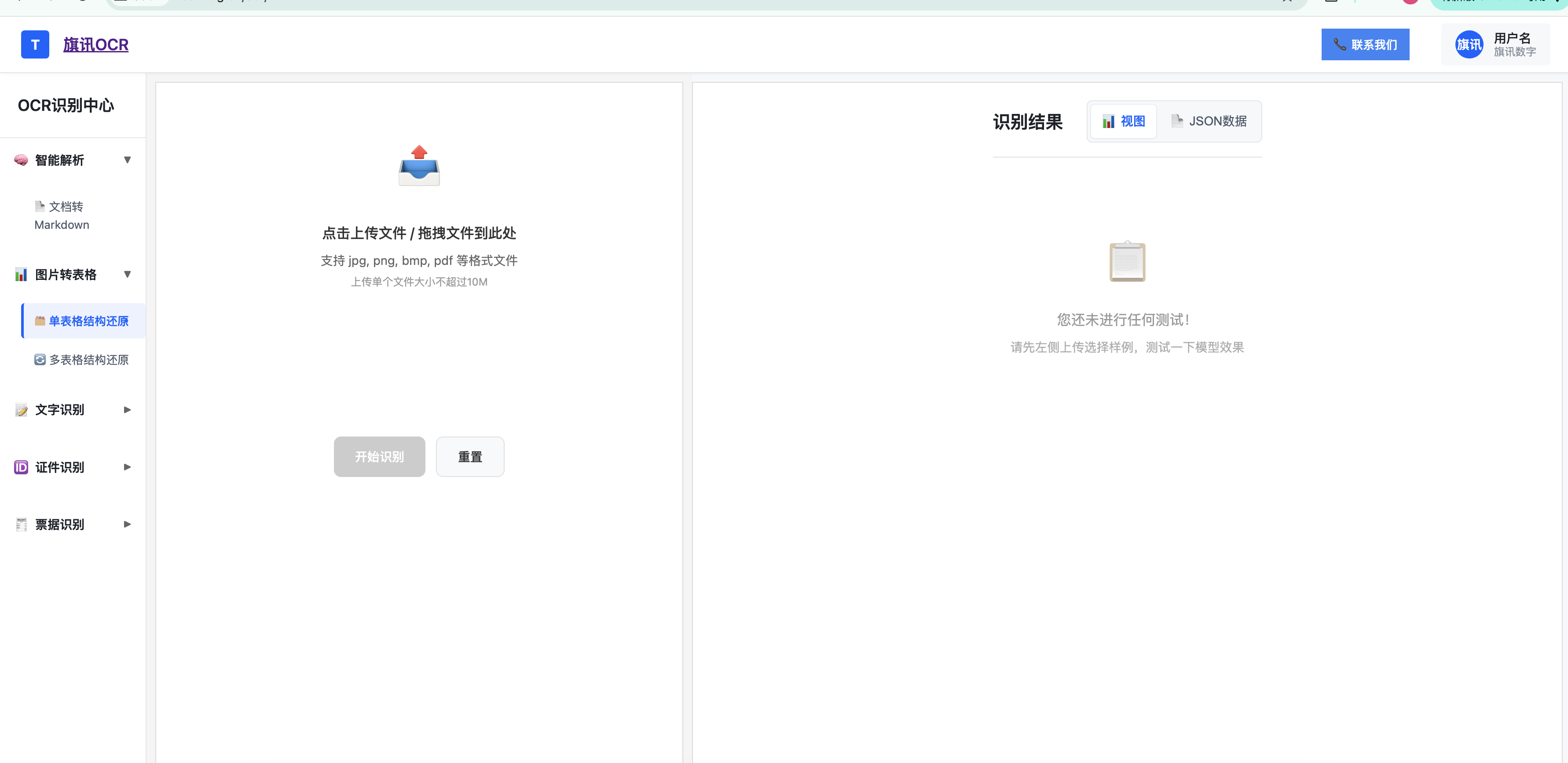Expand the 证件识别 section arrow
This screenshot has width=1568, height=763.
click(x=127, y=467)
